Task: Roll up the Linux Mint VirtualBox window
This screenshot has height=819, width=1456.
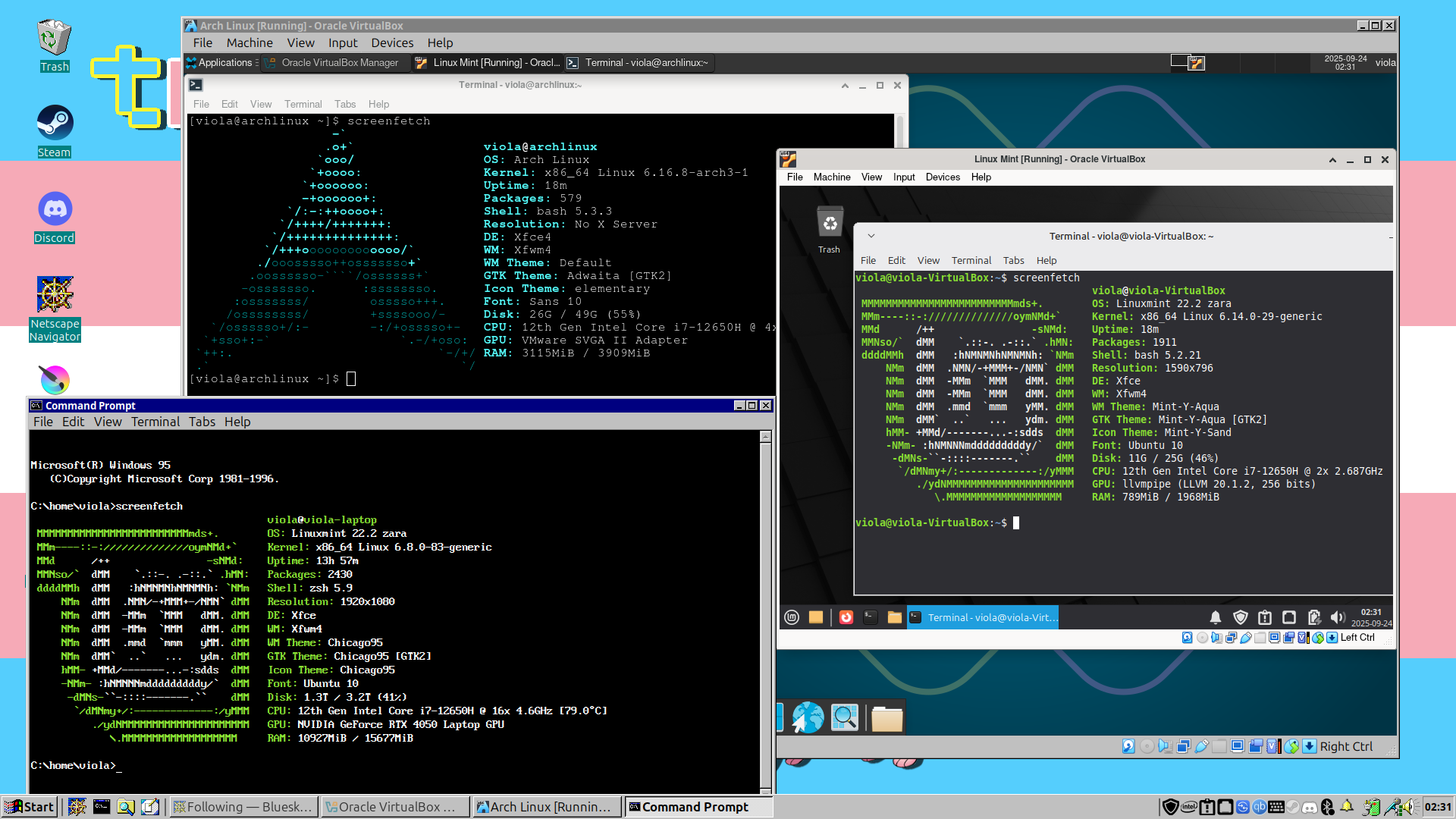Action: [x=1332, y=159]
